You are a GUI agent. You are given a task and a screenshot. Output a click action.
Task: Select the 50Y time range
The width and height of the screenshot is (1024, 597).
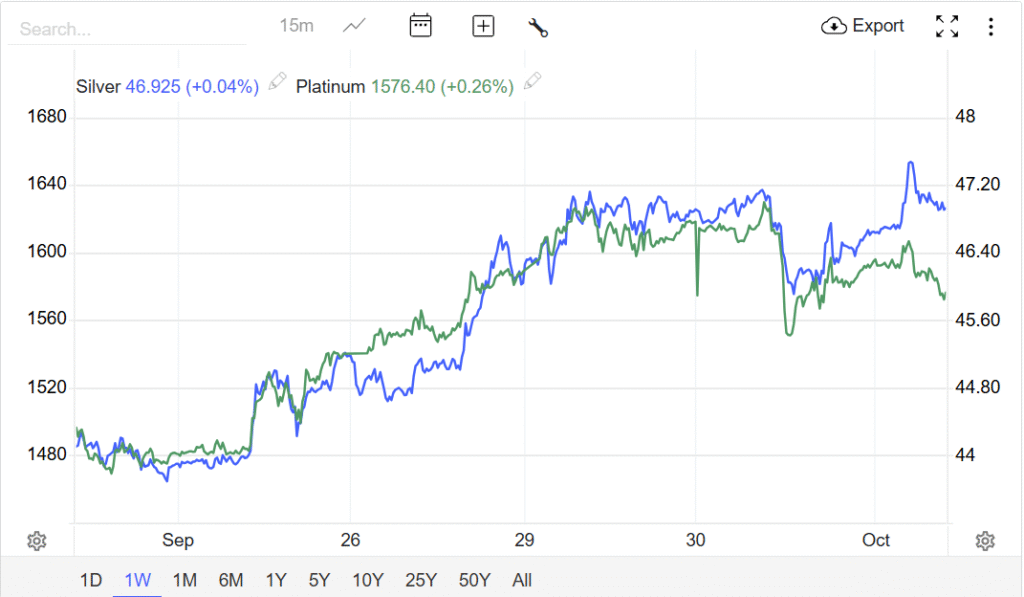click(474, 580)
